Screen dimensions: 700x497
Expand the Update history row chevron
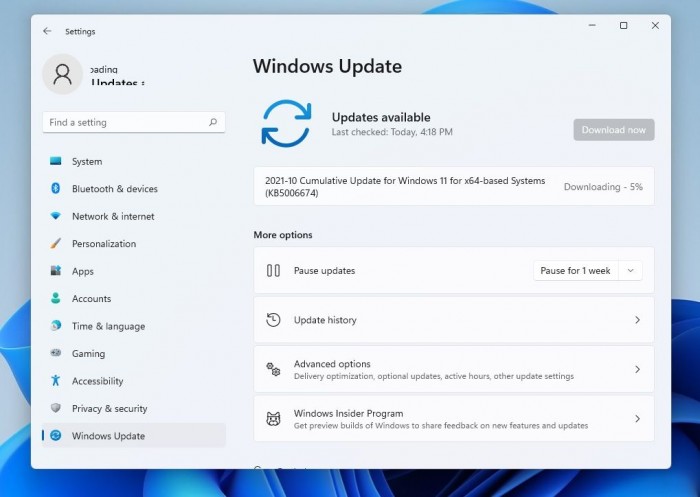[637, 320]
